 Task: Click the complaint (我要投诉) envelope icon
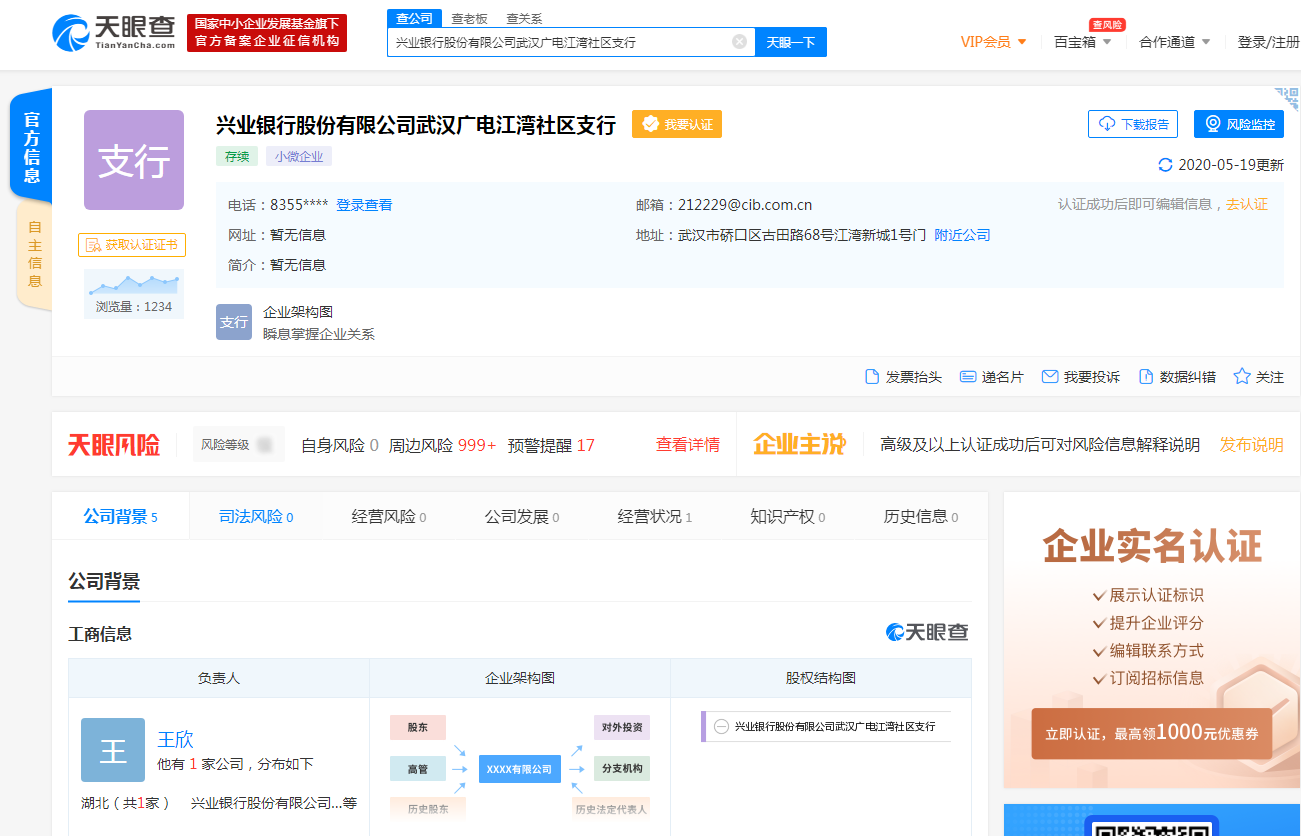coord(1049,377)
